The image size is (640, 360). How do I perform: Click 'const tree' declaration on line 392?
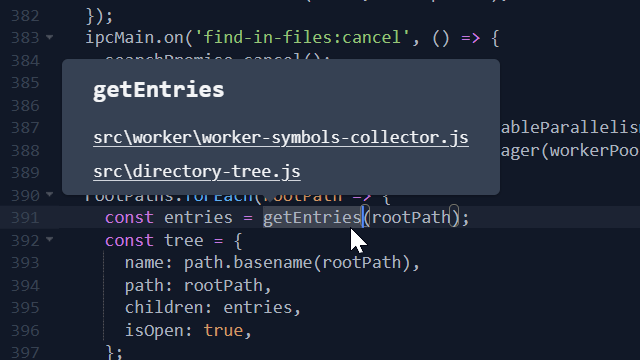[154, 240]
